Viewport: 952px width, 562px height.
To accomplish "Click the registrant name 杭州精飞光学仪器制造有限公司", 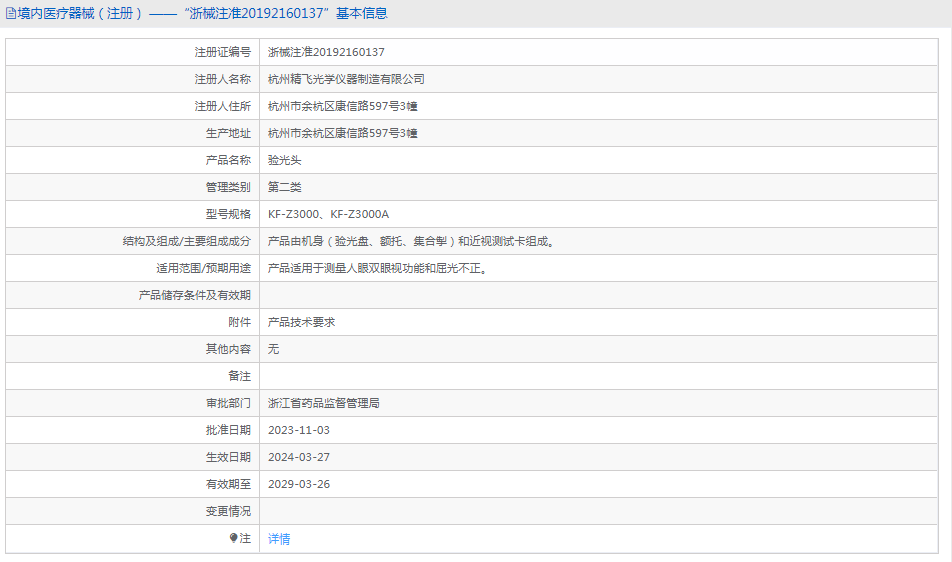I will [x=346, y=79].
